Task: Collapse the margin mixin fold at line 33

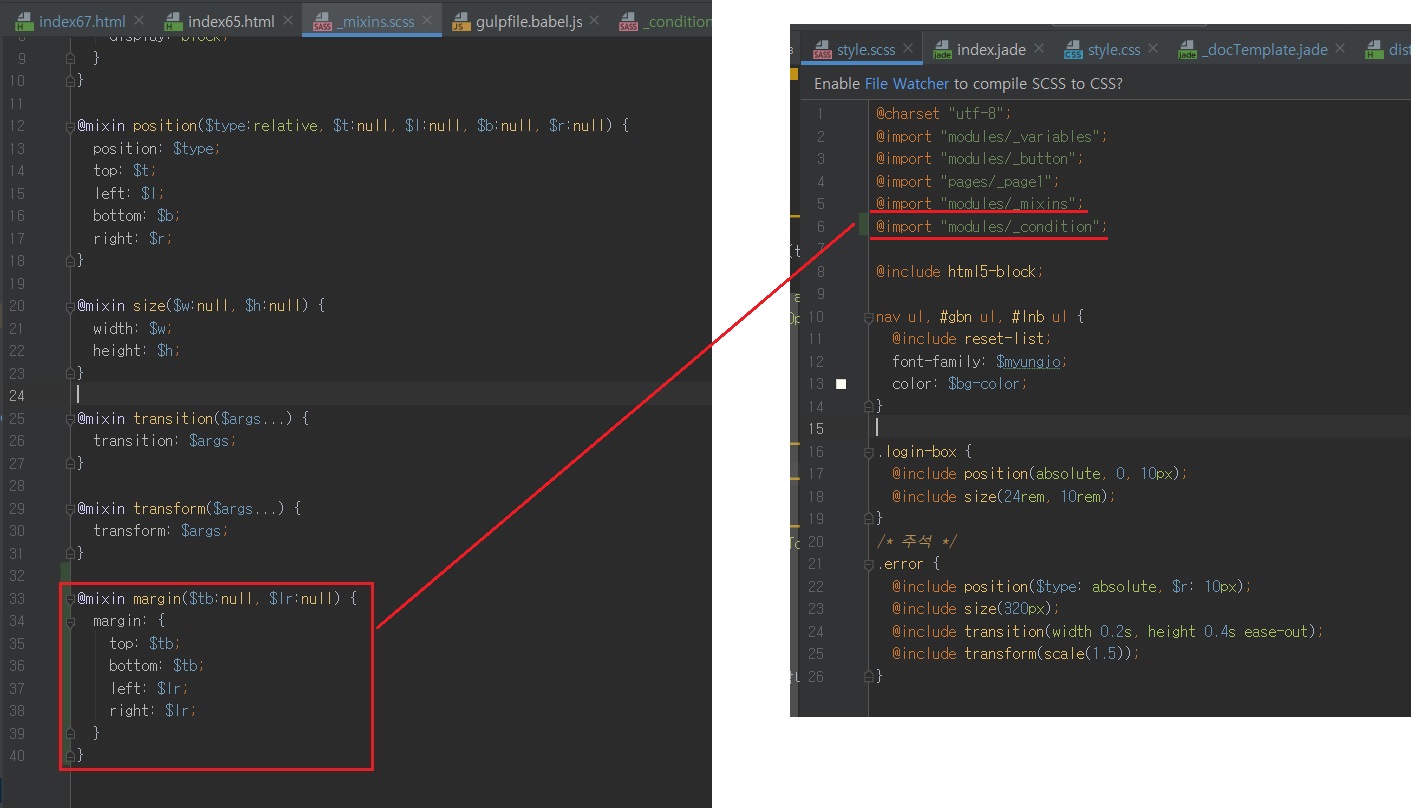Action: click(x=70, y=598)
